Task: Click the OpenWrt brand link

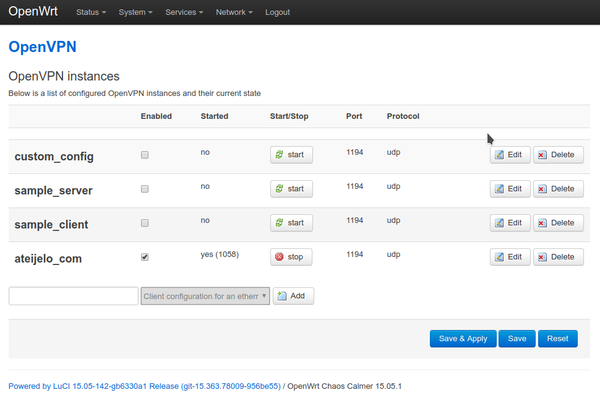Action: coord(33,11)
